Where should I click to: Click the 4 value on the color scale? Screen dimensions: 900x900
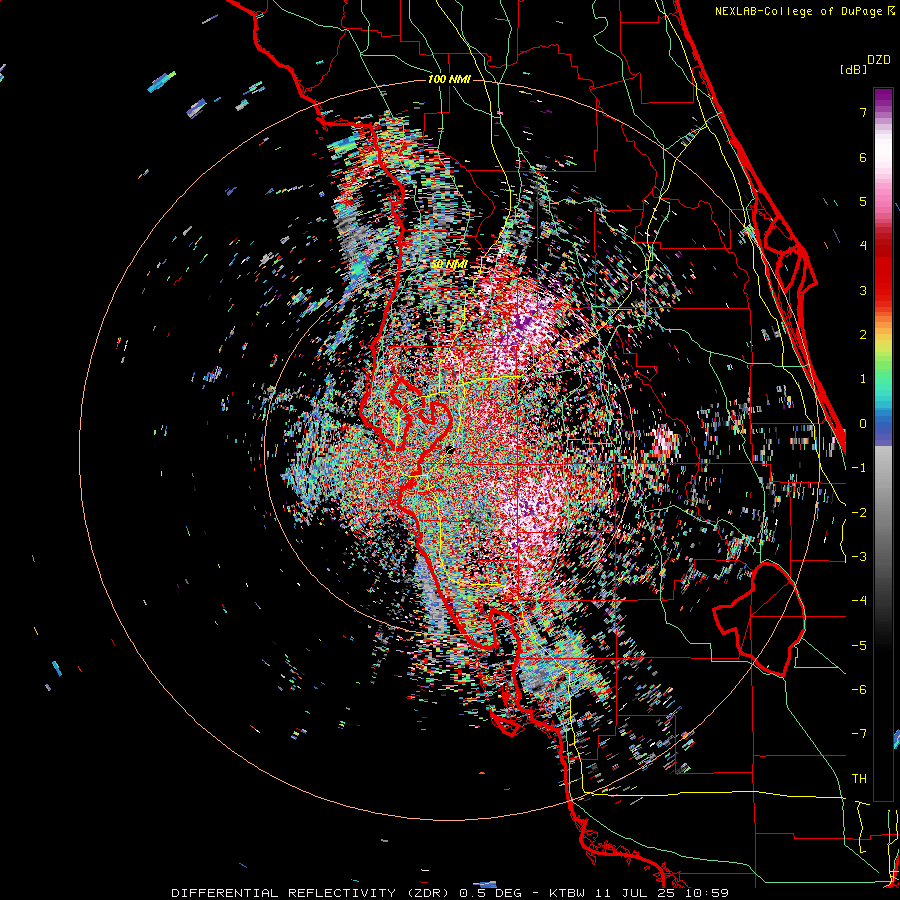click(863, 246)
